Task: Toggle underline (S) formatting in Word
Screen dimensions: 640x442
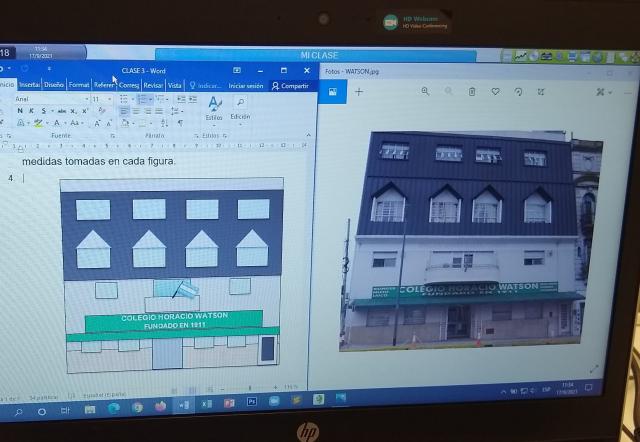Action: pyautogui.click(x=43, y=111)
